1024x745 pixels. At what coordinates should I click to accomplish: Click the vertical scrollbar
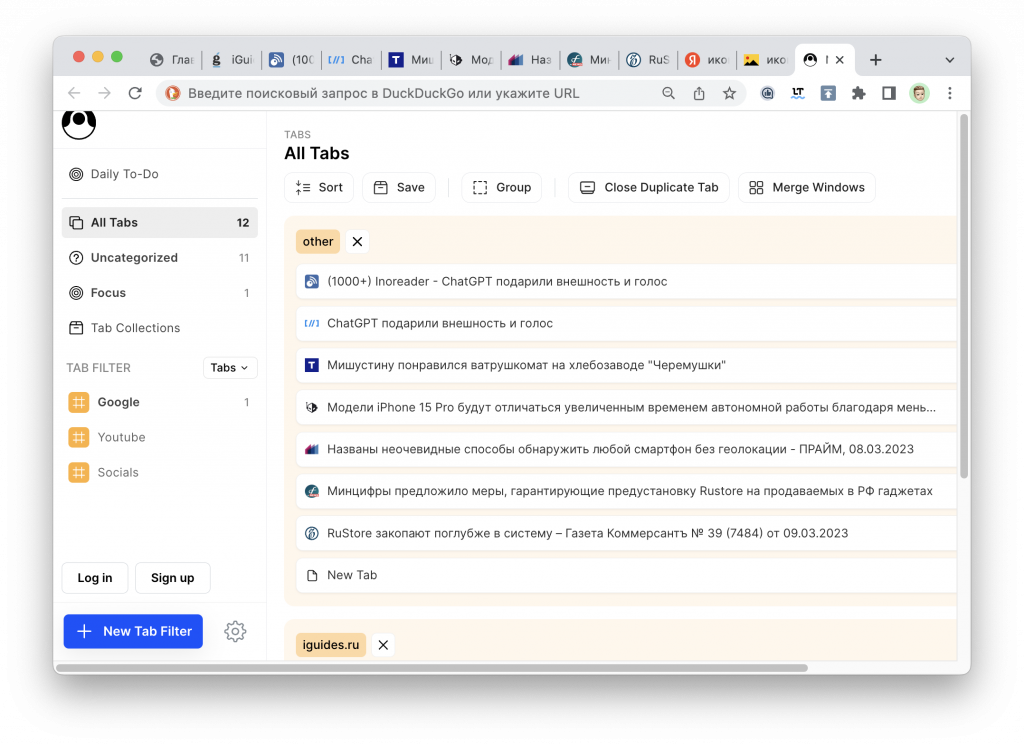[x=964, y=297]
